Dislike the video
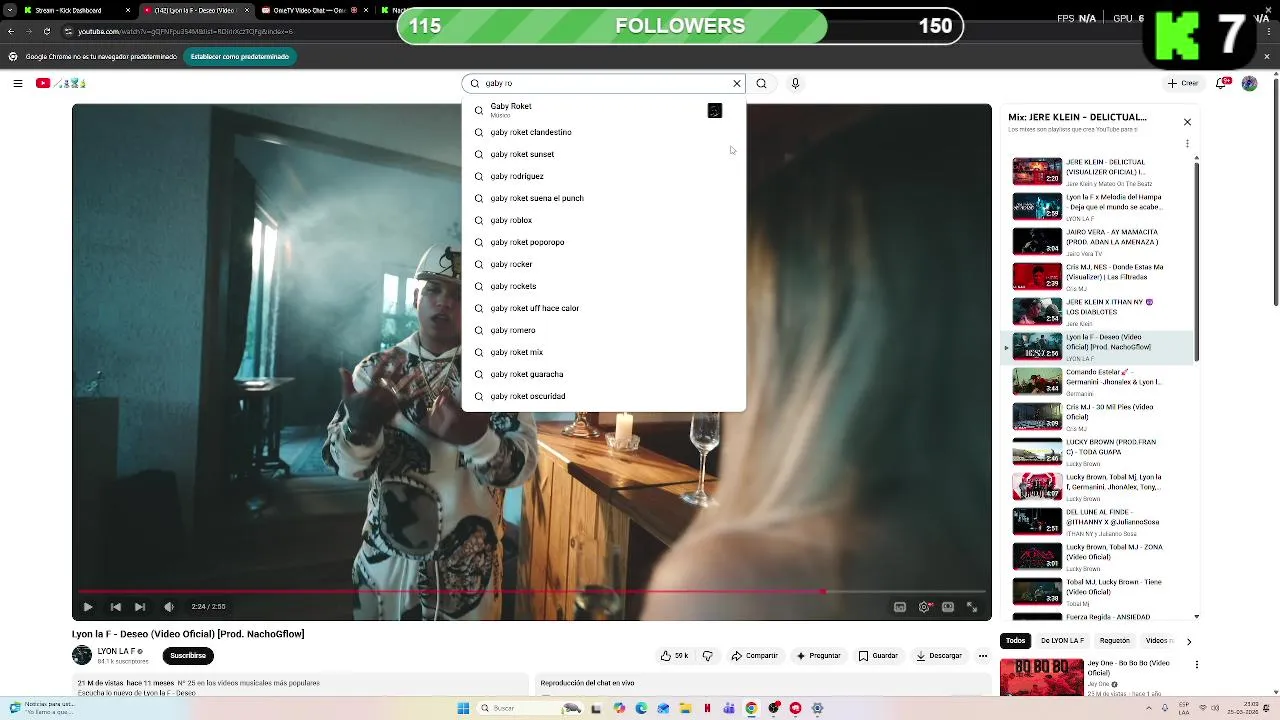Viewport: 1280px width, 720px height. [707, 656]
